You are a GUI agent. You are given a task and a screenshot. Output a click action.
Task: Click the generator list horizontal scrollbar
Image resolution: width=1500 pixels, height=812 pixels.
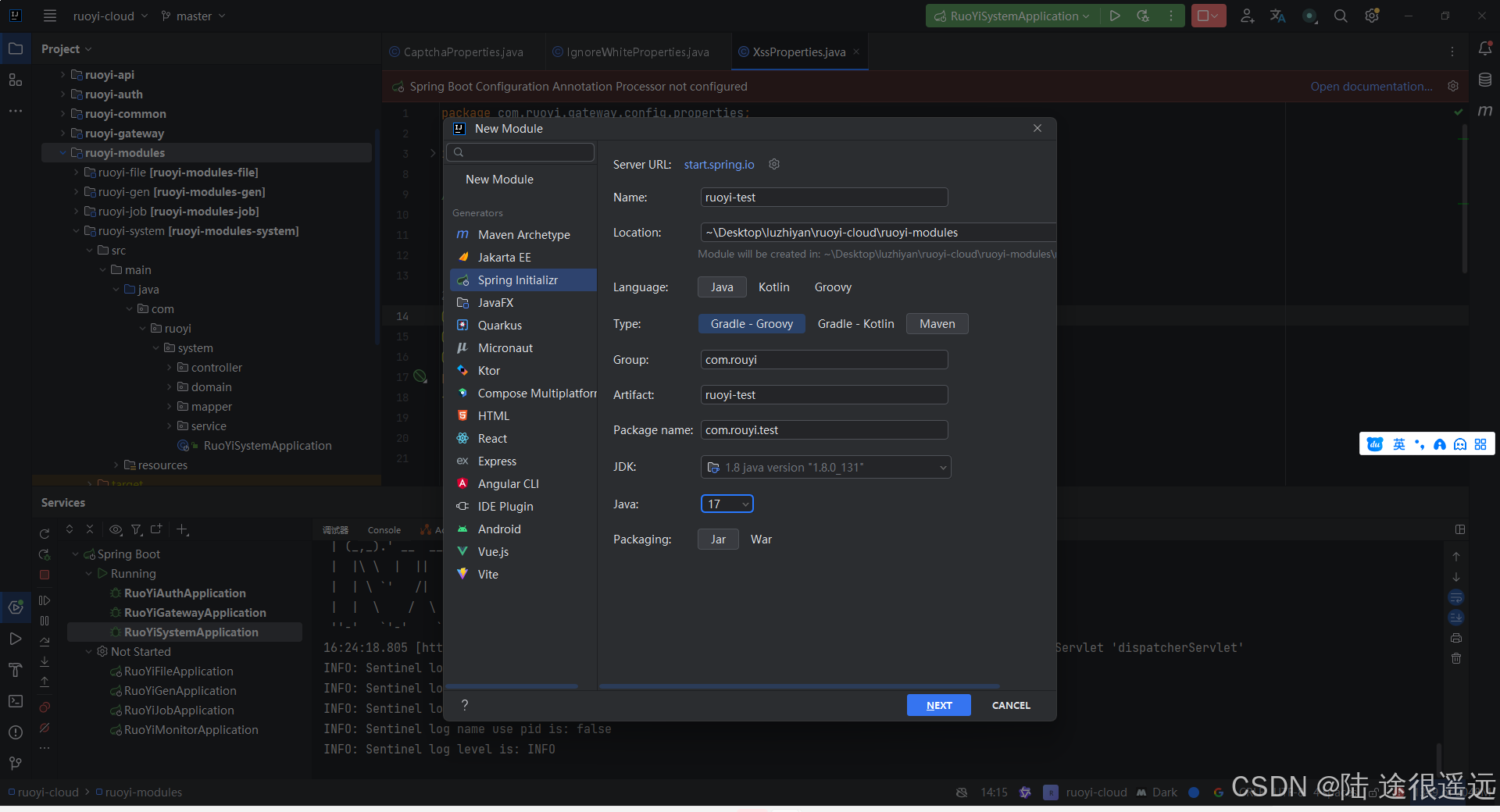pos(512,686)
